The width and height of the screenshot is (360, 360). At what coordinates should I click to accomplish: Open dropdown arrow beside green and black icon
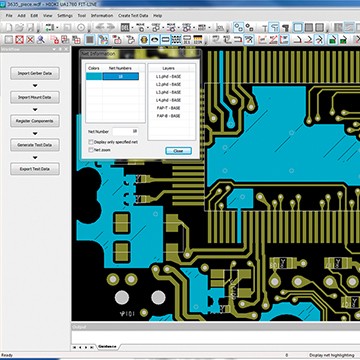coord(57,27)
